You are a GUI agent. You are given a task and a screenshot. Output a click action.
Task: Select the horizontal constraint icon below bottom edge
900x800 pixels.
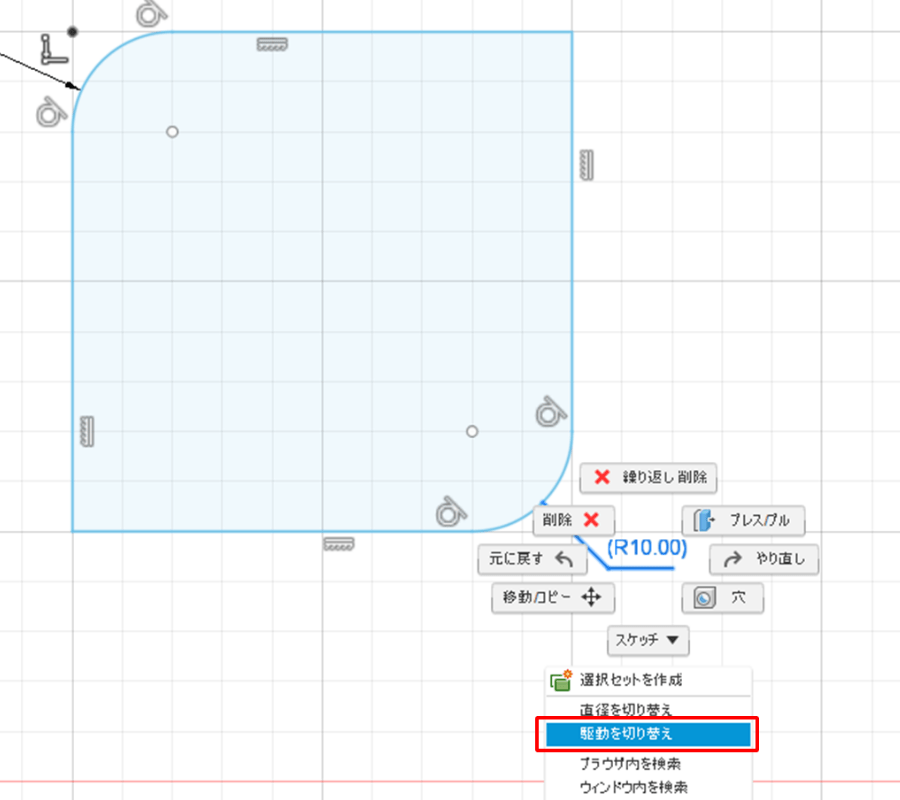click(339, 544)
